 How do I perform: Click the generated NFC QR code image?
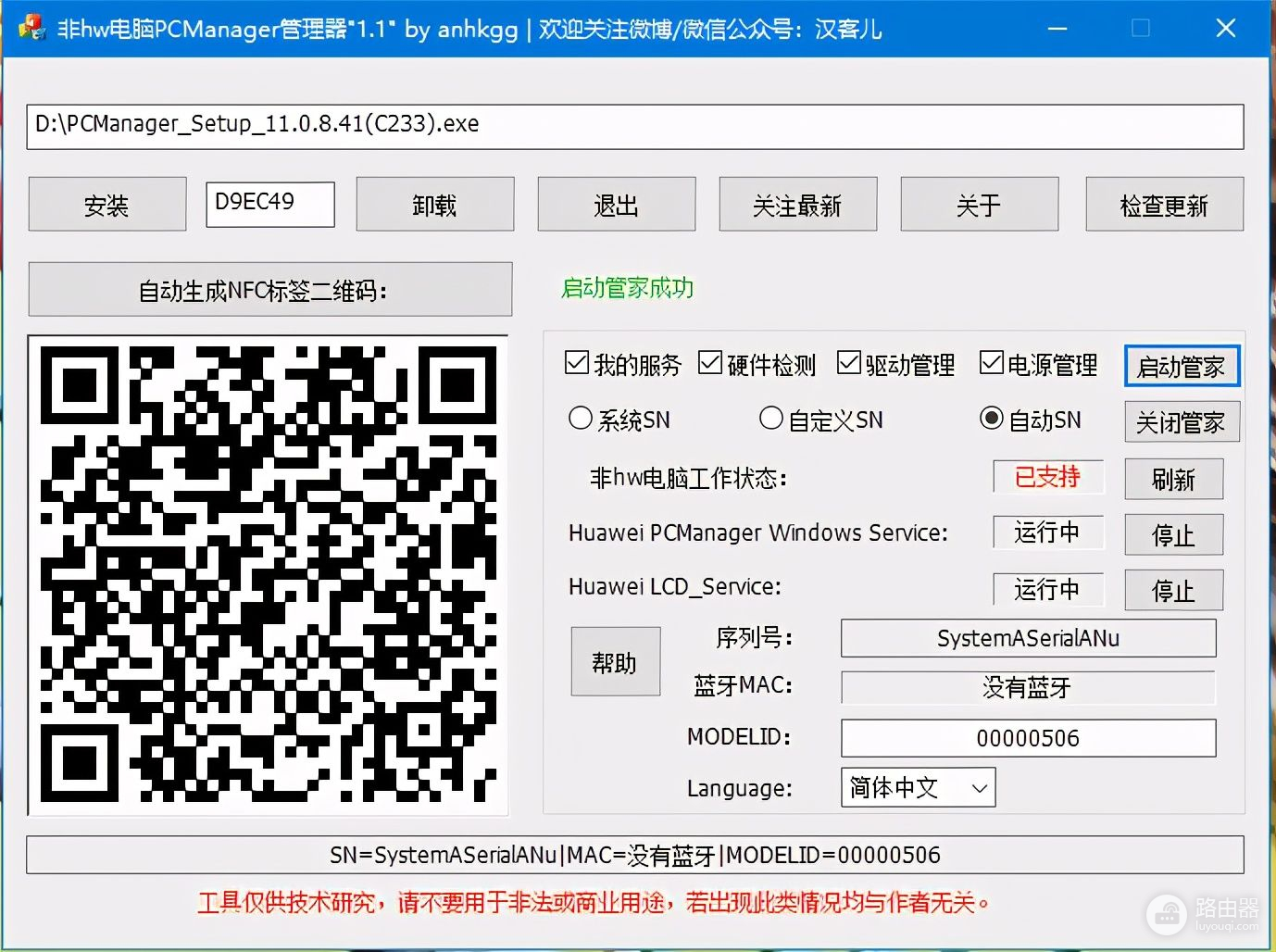(269, 575)
